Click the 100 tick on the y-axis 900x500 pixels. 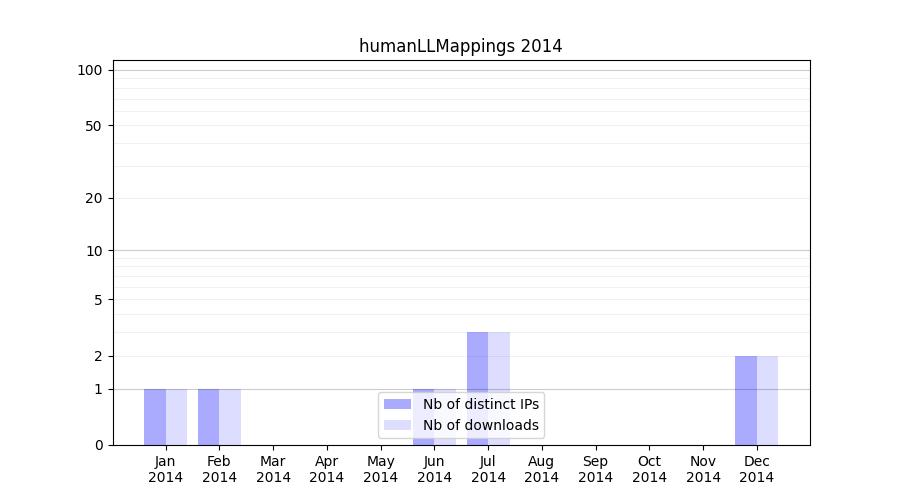[90, 70]
